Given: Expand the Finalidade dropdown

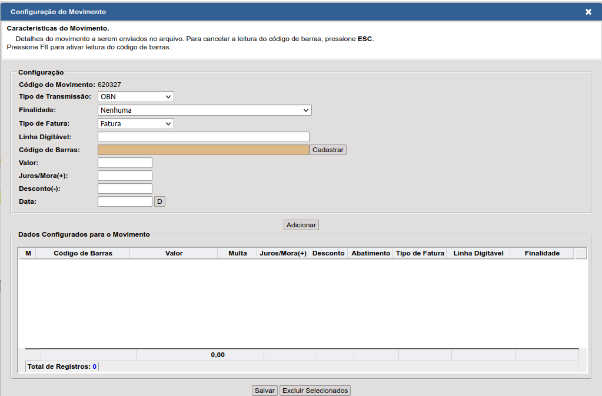Looking at the screenshot, I should 205,110.
